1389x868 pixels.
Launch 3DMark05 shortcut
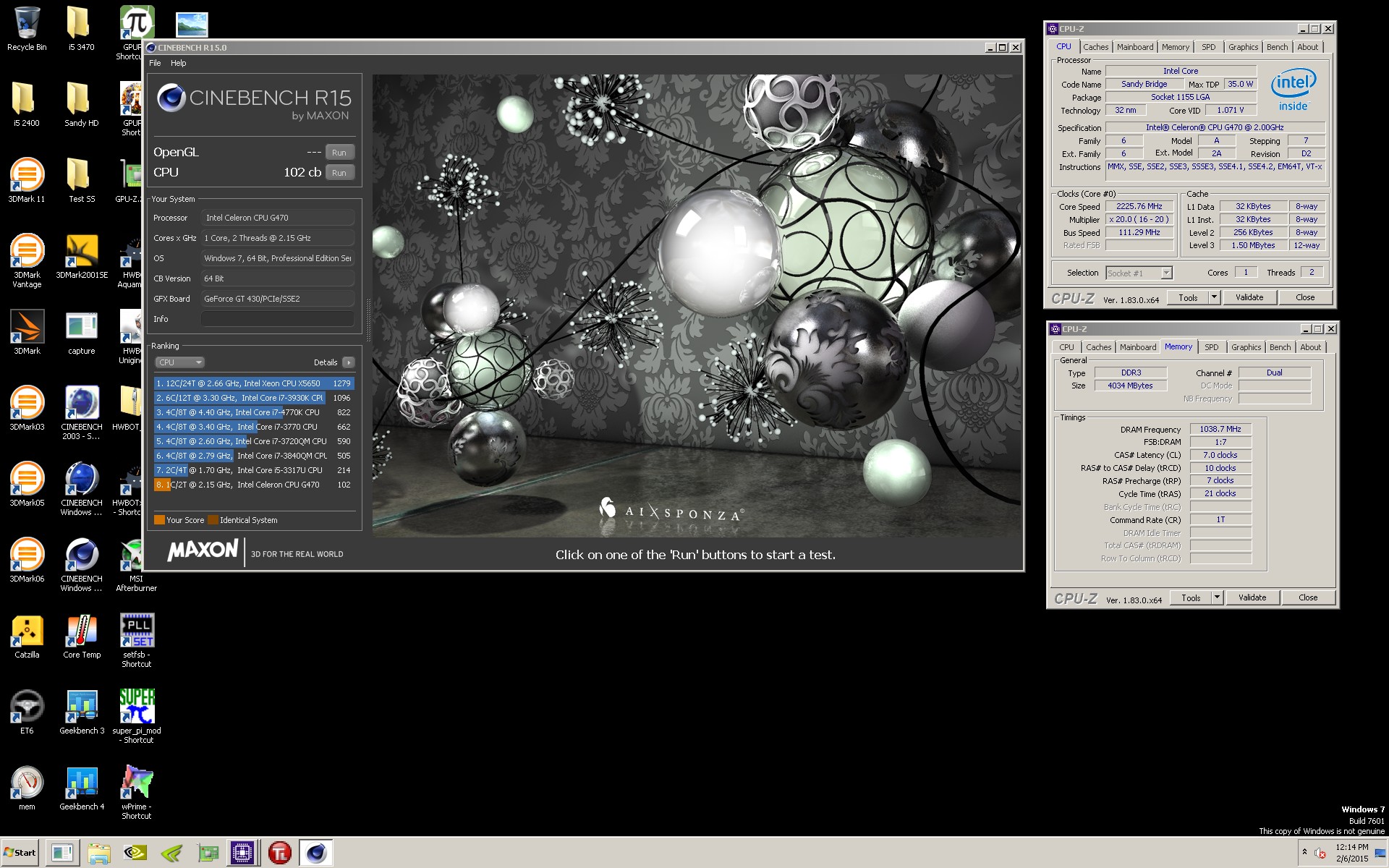(27, 485)
